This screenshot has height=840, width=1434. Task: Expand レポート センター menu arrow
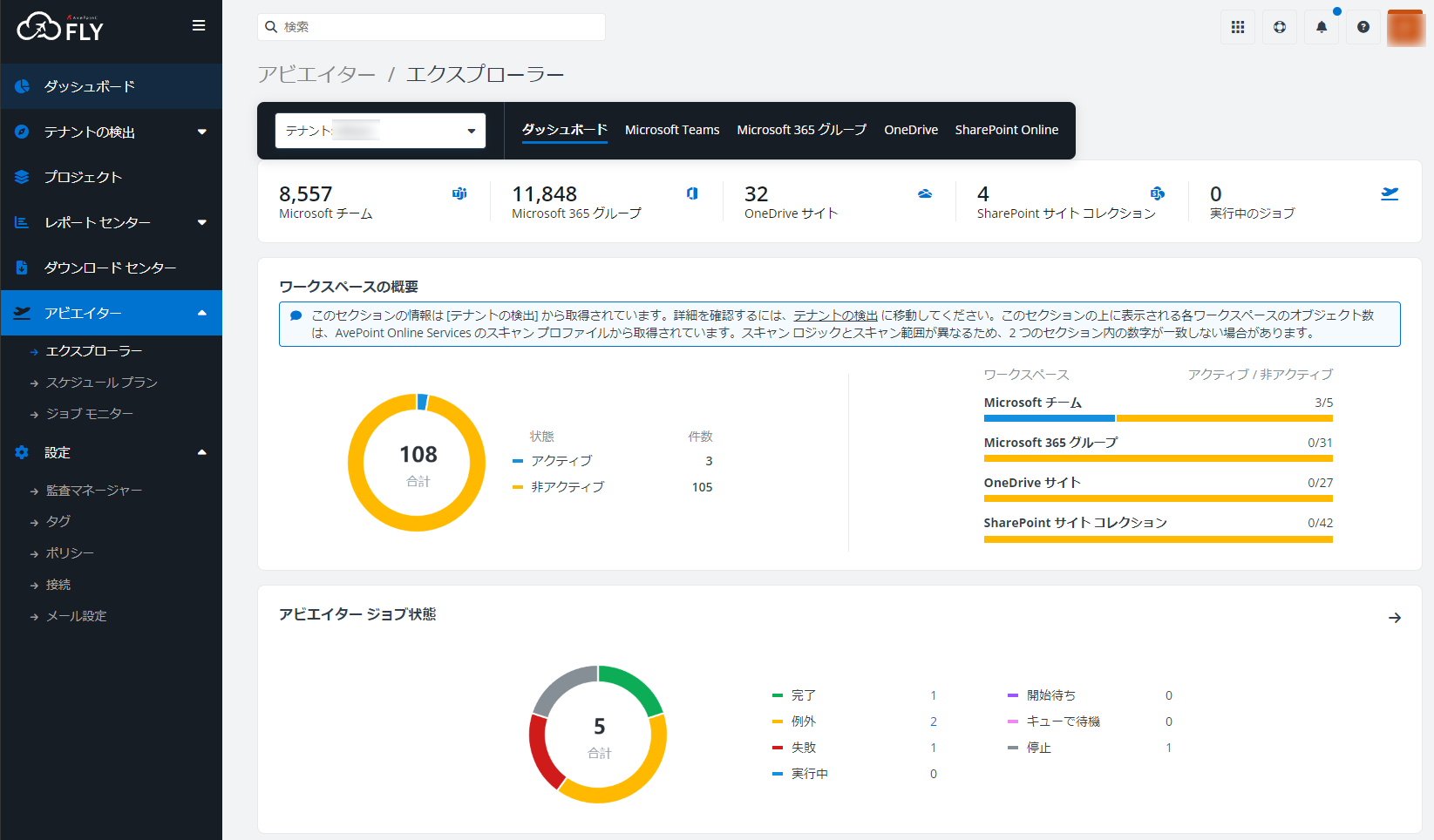pos(202,222)
